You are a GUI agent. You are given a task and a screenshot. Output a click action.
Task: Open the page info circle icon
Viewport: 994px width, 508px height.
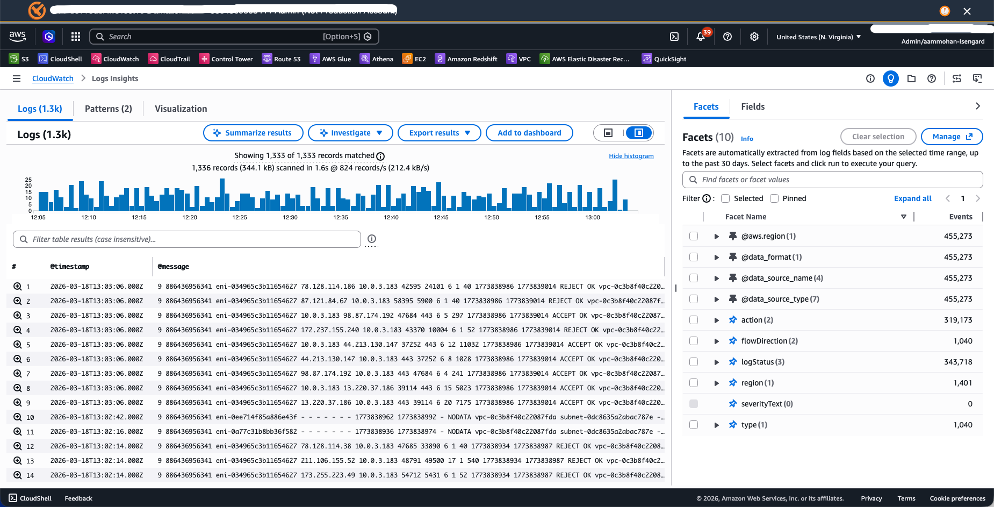870,79
